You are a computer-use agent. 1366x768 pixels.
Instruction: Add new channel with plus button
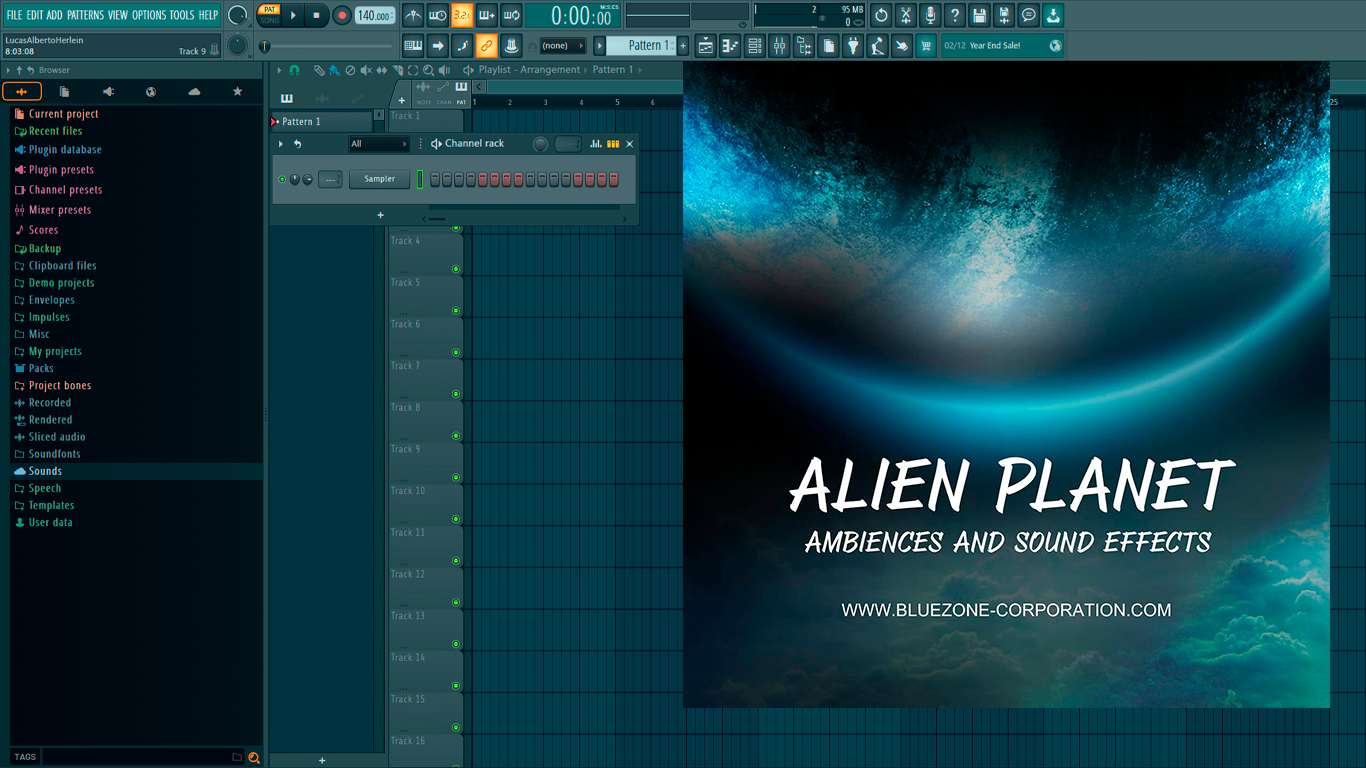[380, 215]
